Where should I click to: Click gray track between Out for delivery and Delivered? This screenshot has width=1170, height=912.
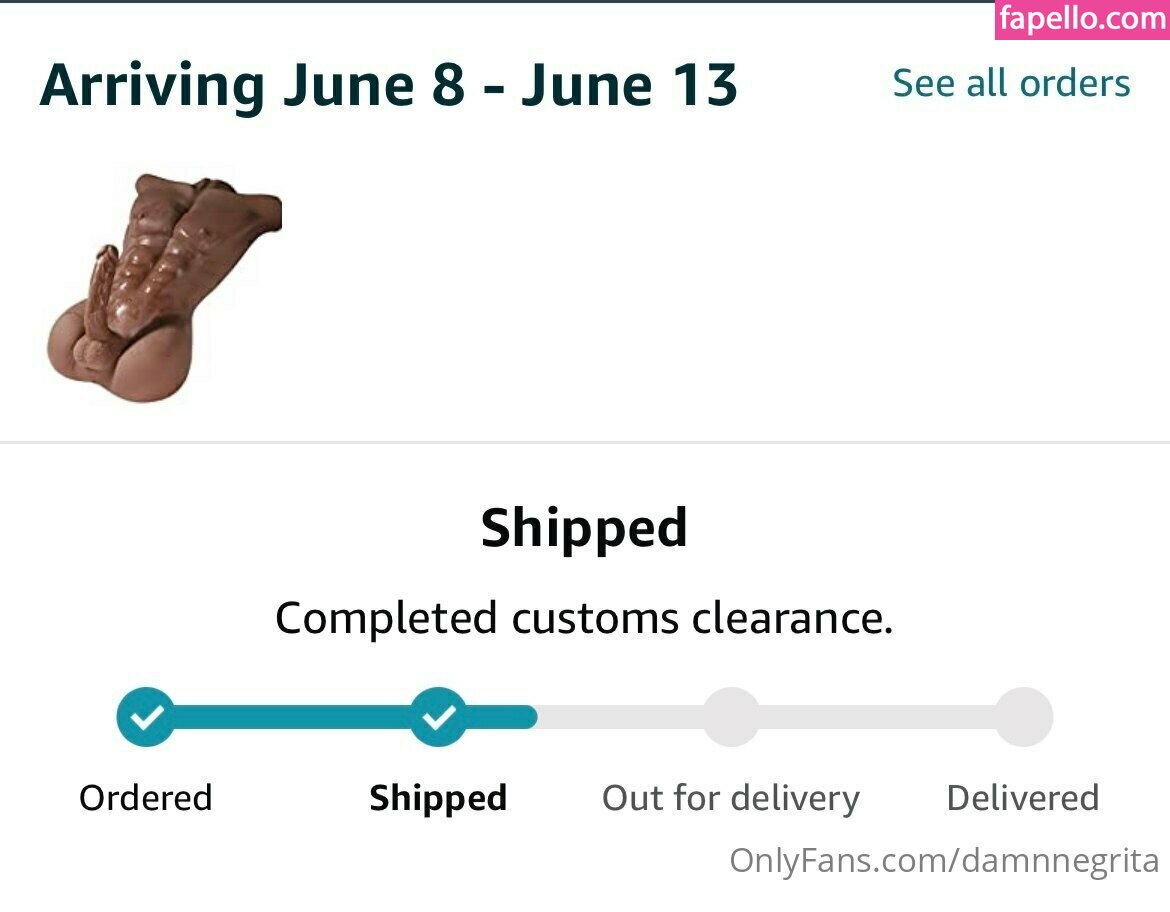tap(878, 717)
